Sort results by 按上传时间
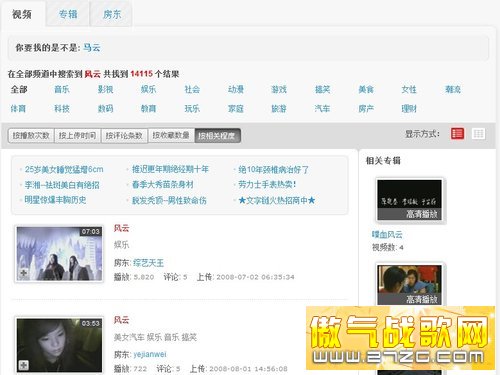 77,136
